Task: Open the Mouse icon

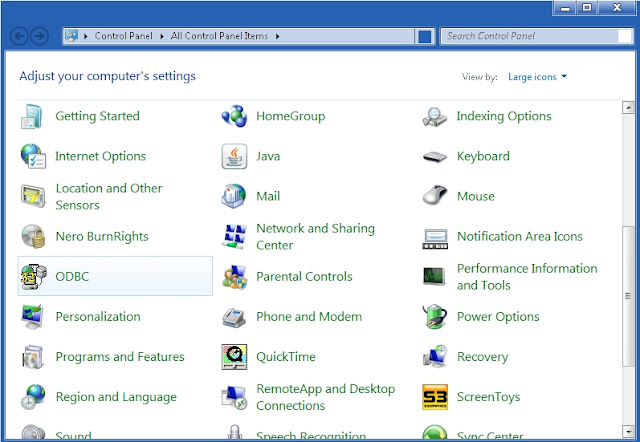Action: click(x=435, y=195)
